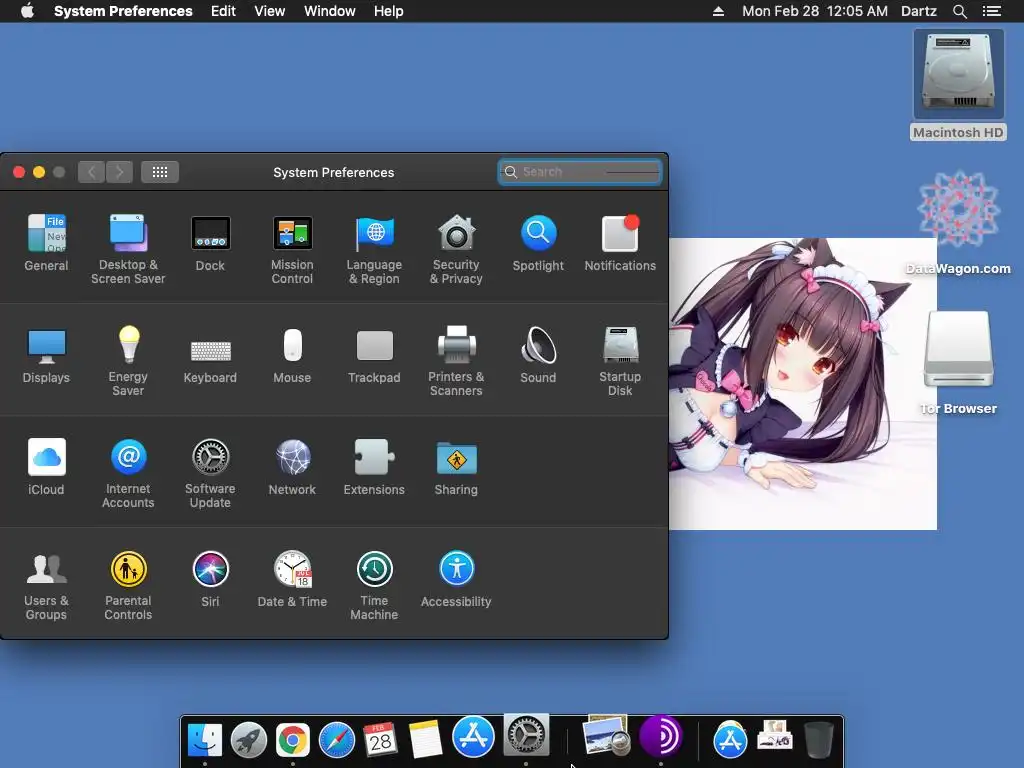Open the Siri preference pane

(210, 579)
